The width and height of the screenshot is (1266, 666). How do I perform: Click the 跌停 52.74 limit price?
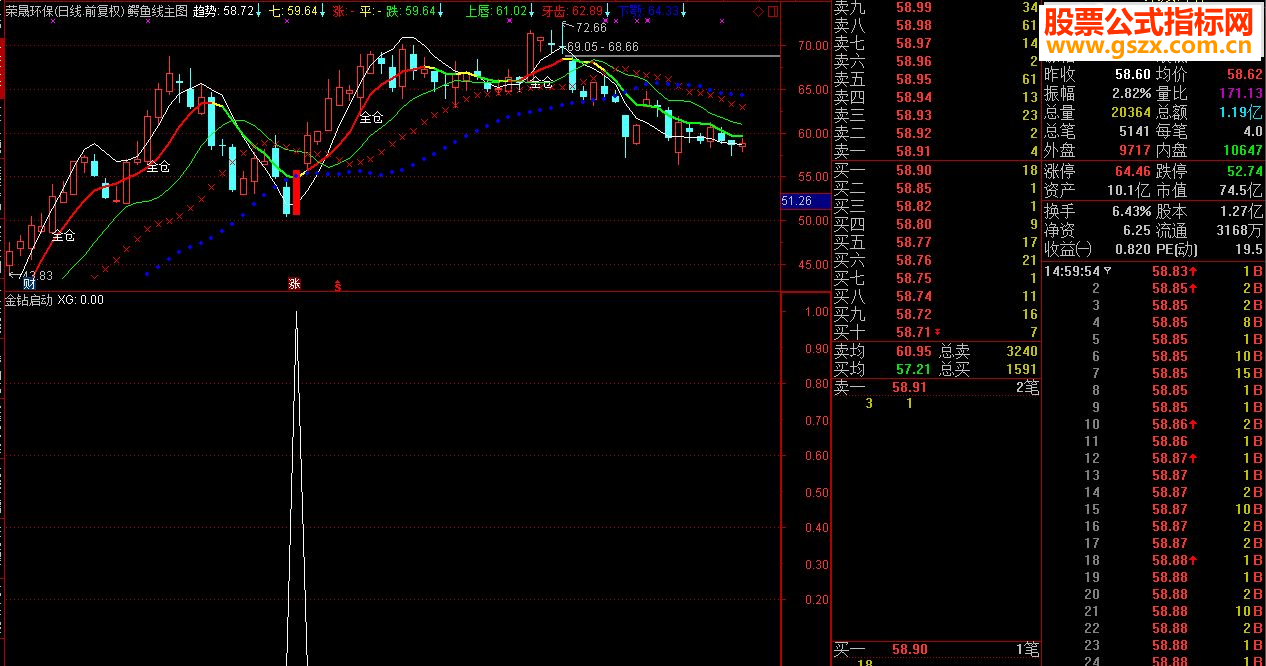coord(1245,171)
